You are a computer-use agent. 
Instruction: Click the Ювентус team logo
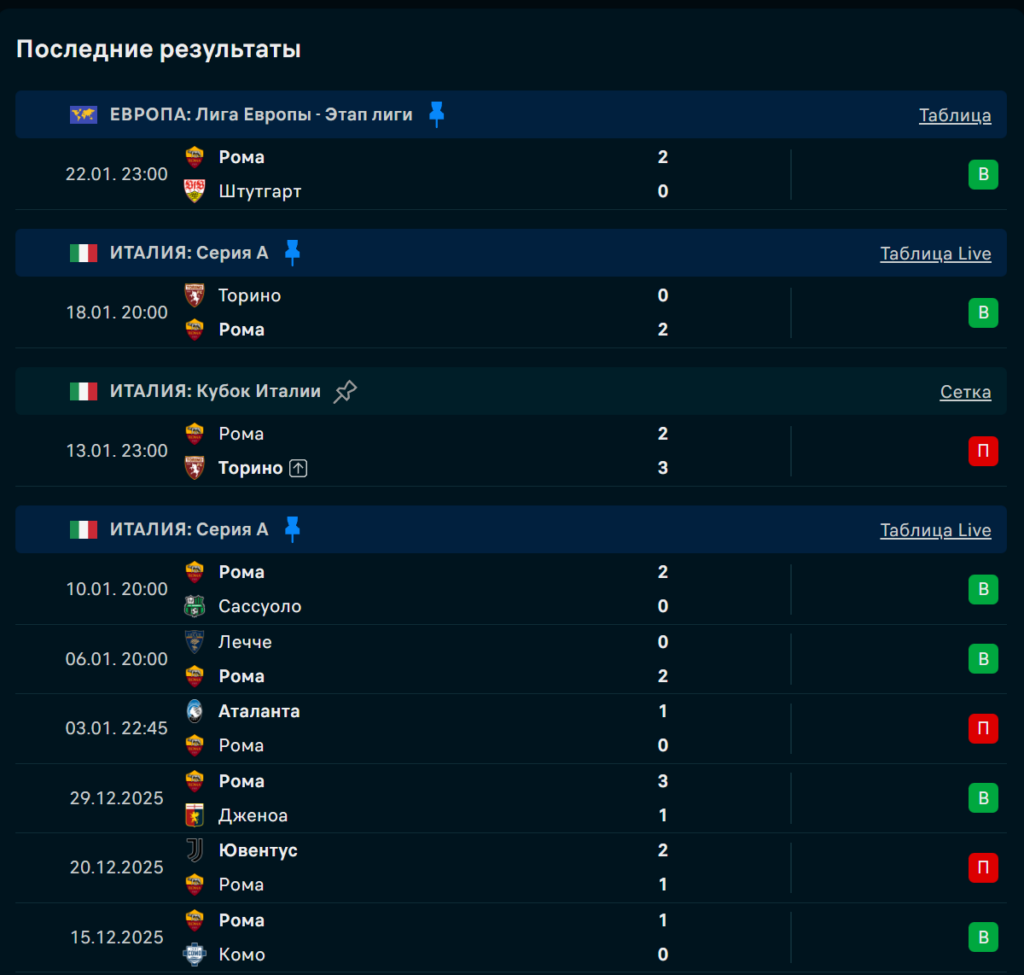pyautogui.click(x=195, y=850)
